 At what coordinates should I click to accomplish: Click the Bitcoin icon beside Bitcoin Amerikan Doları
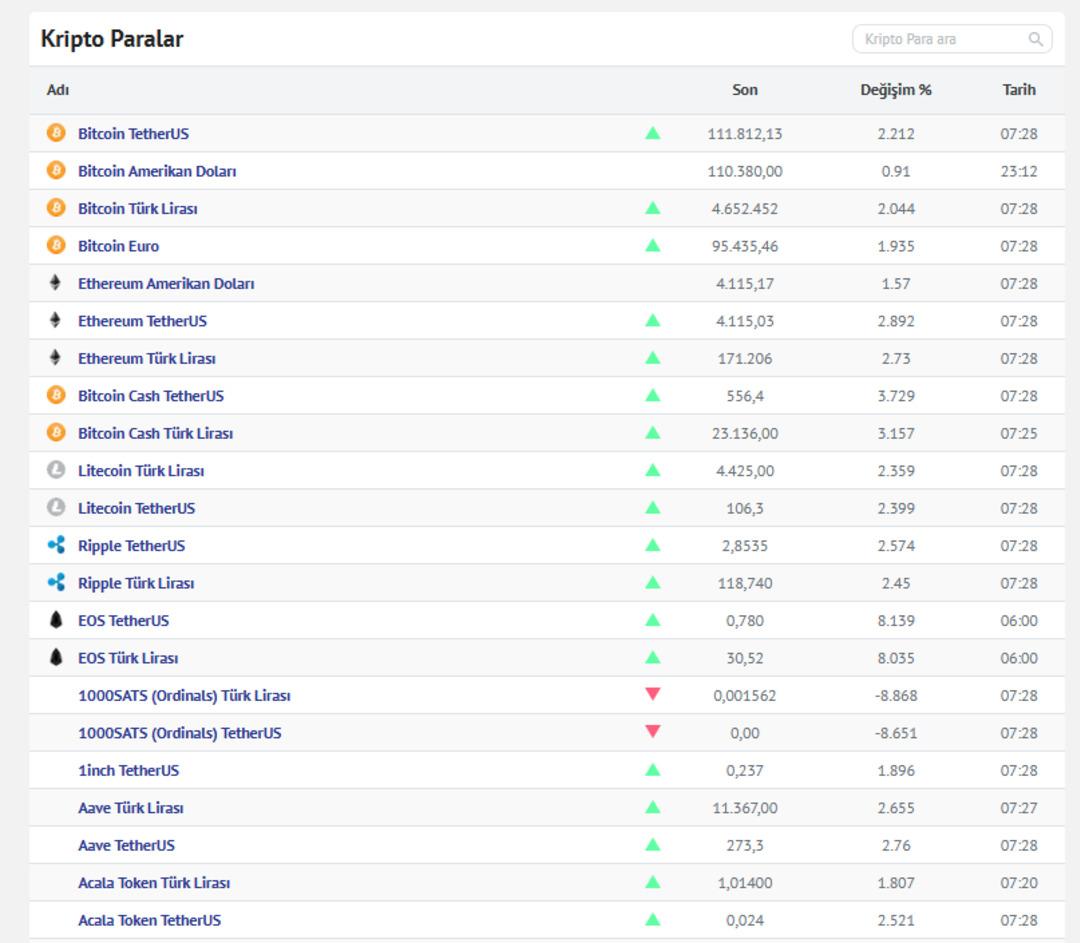(56, 170)
